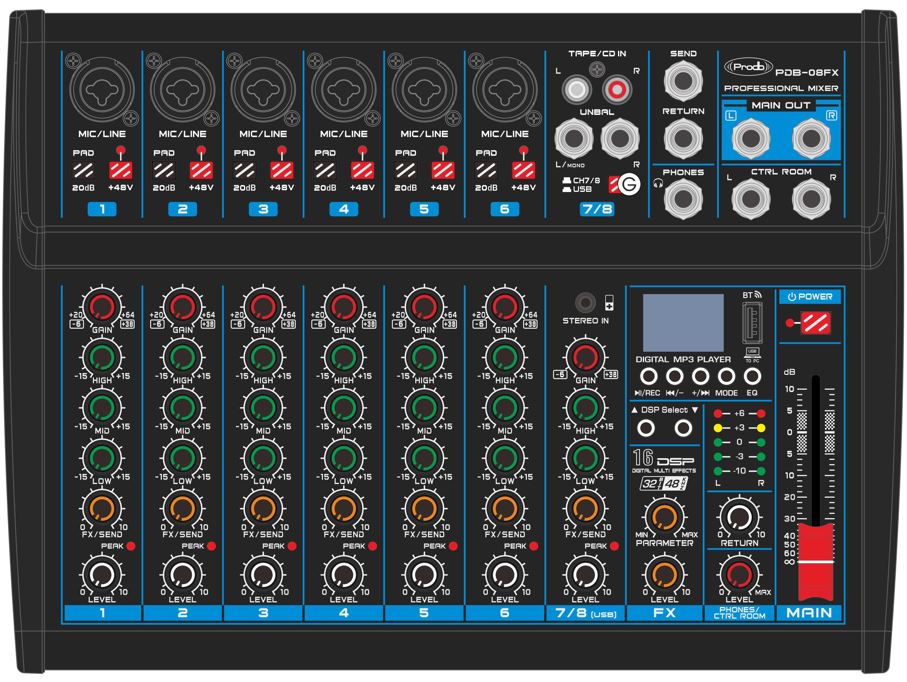Adjust the channel 3 HIGH EQ knob
Screen dimensions: 907x682
(x=262, y=358)
